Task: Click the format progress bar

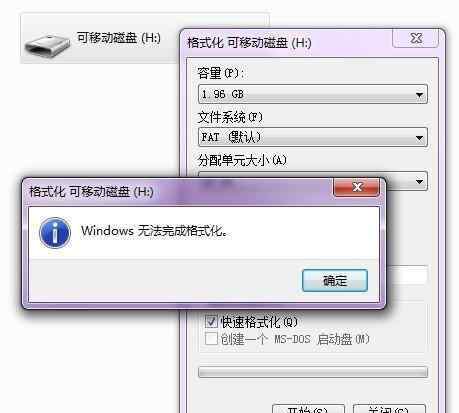Action: pos(313,372)
